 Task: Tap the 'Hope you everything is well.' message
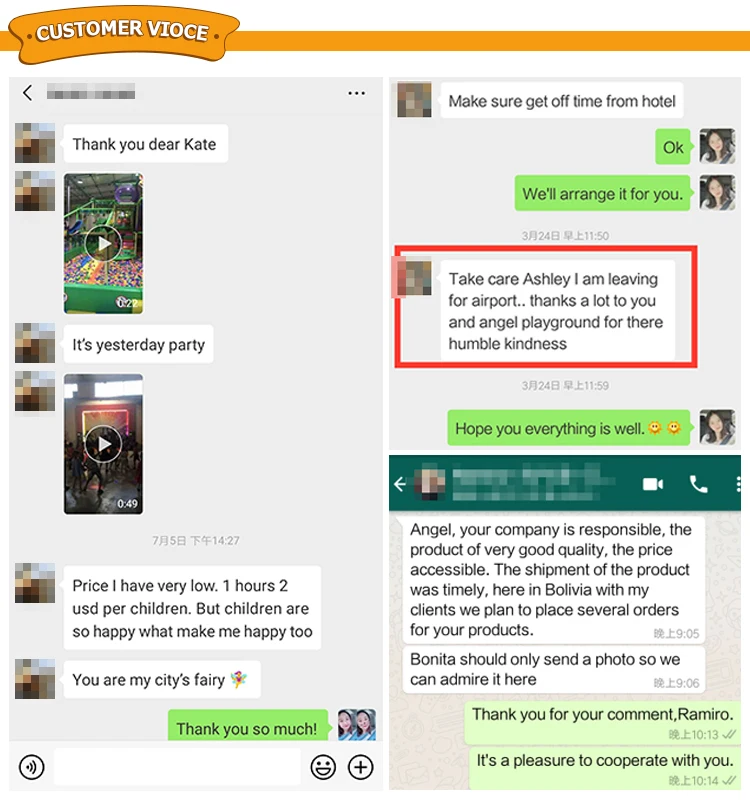(568, 428)
